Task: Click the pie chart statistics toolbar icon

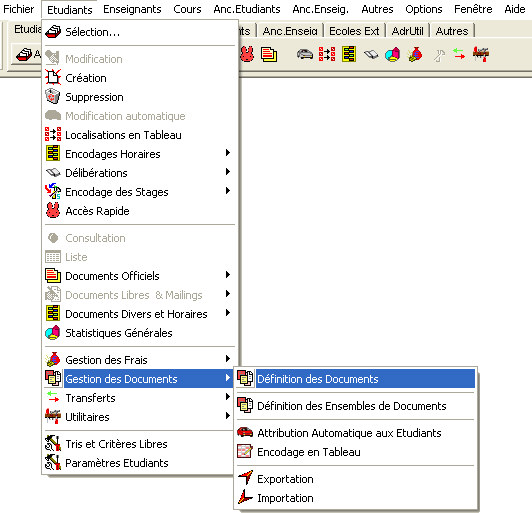Action: (x=393, y=54)
